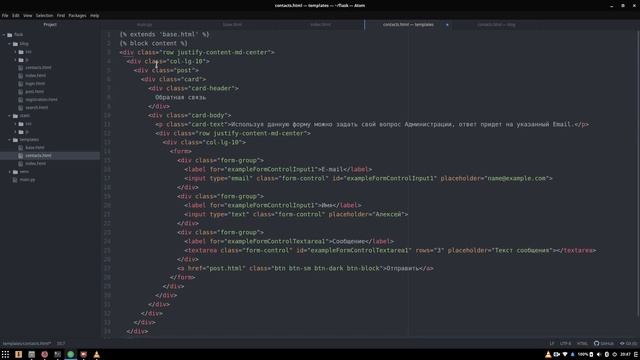This screenshot has width=640, height=360.
Task: Click the 20:47 clock in the tray
Action: [625, 355]
